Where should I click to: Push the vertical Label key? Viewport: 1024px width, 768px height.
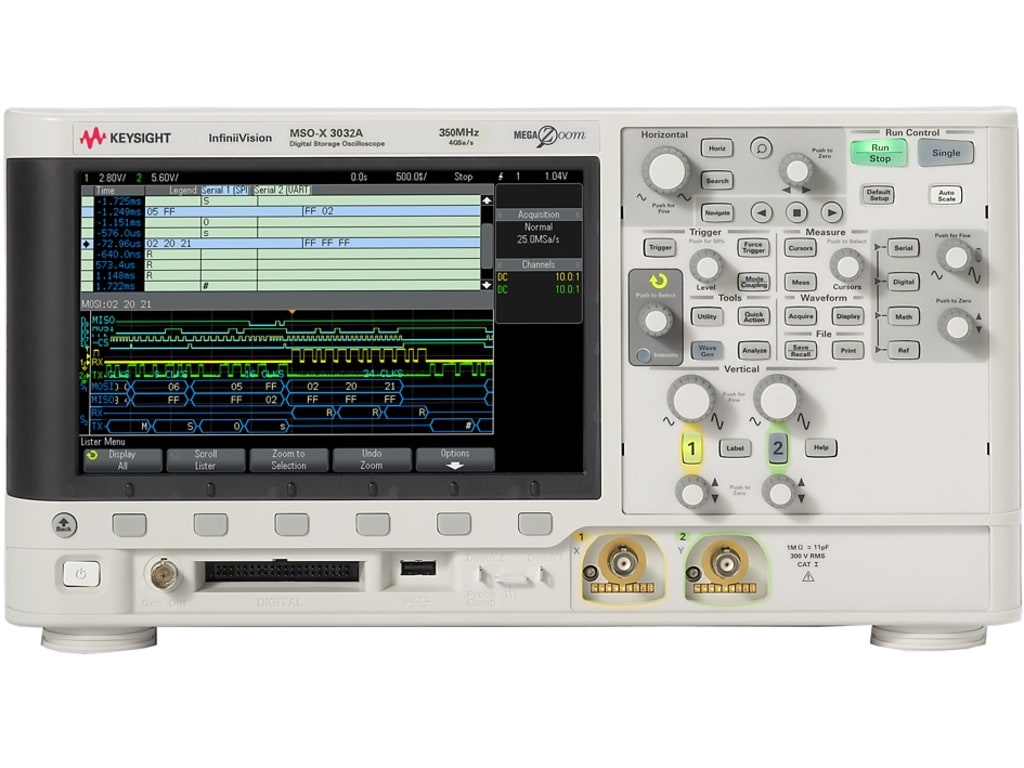735,448
